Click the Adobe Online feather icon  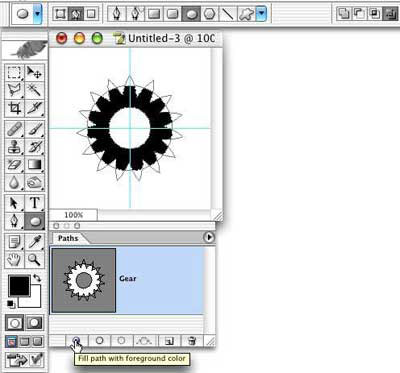[25, 49]
